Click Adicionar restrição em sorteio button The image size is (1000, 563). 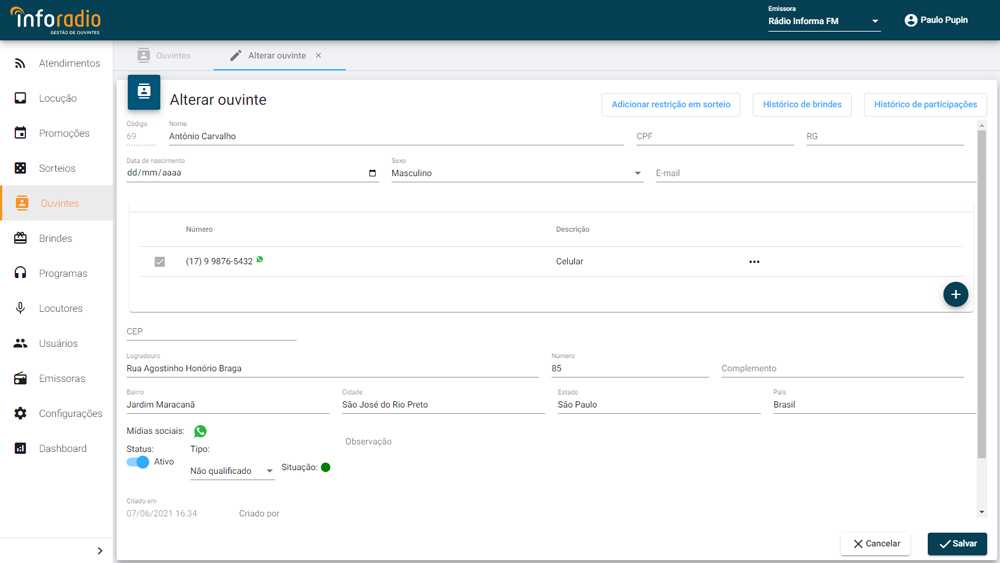(x=671, y=105)
